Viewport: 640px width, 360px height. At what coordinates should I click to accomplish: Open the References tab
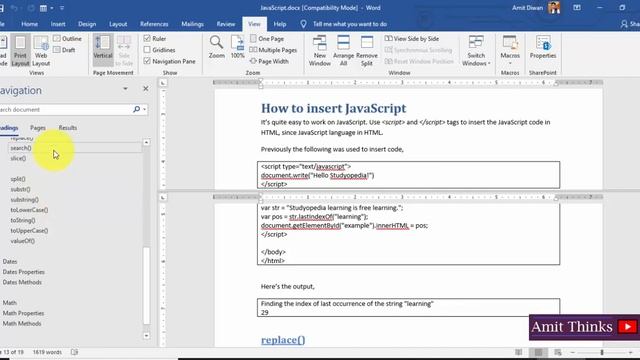(x=154, y=24)
